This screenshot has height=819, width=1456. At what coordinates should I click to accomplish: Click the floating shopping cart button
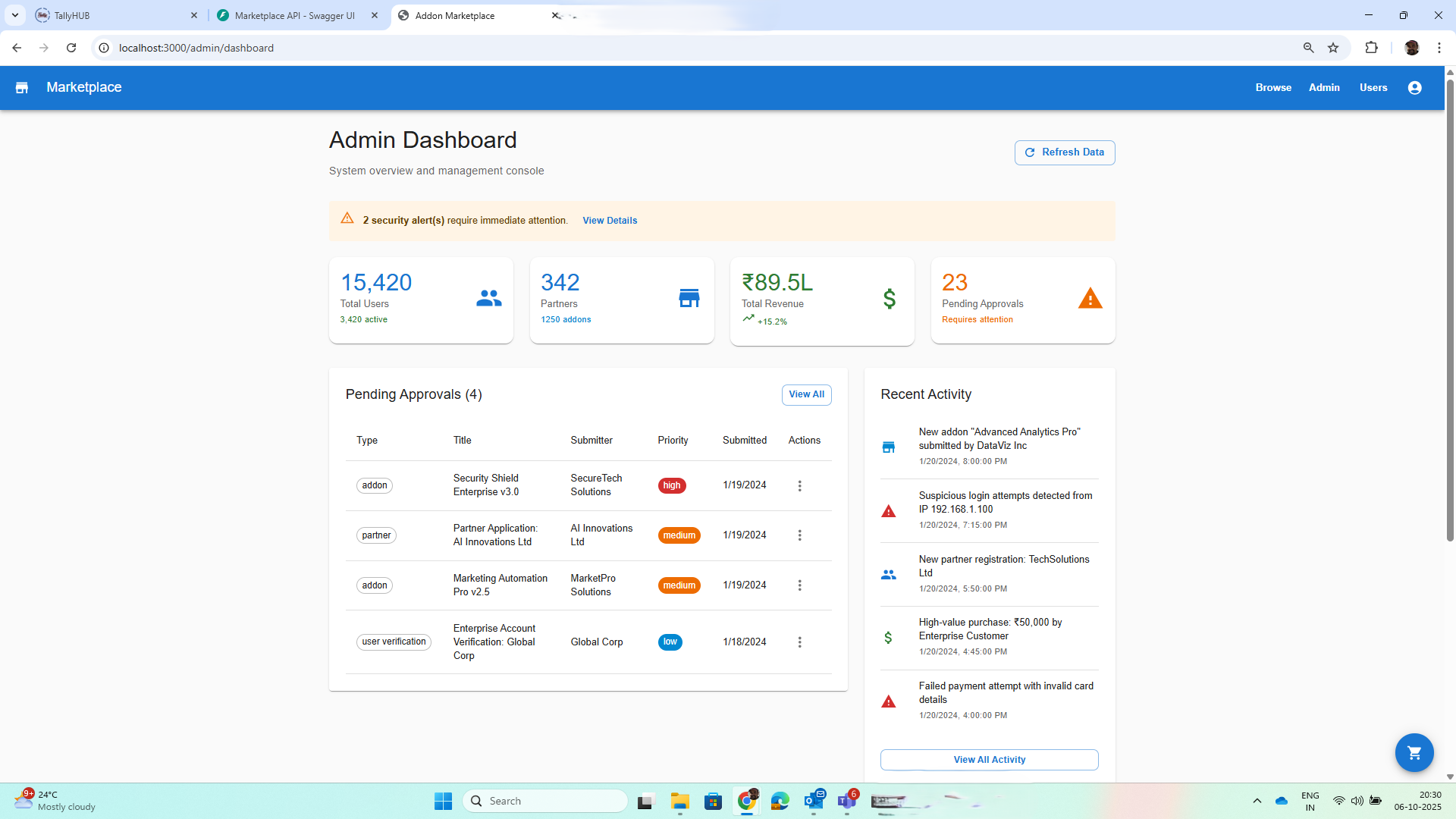(x=1414, y=752)
